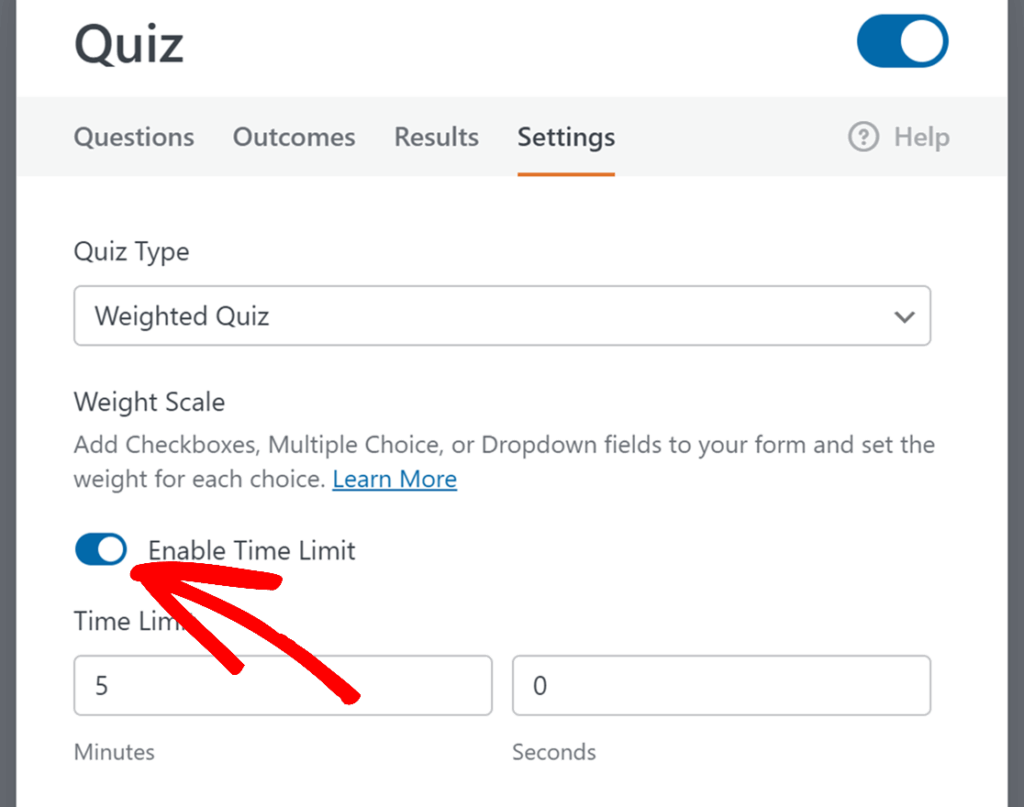Open the Quiz Type dropdown showing Weighted Quiz
This screenshot has width=1024, height=807.
480,316
